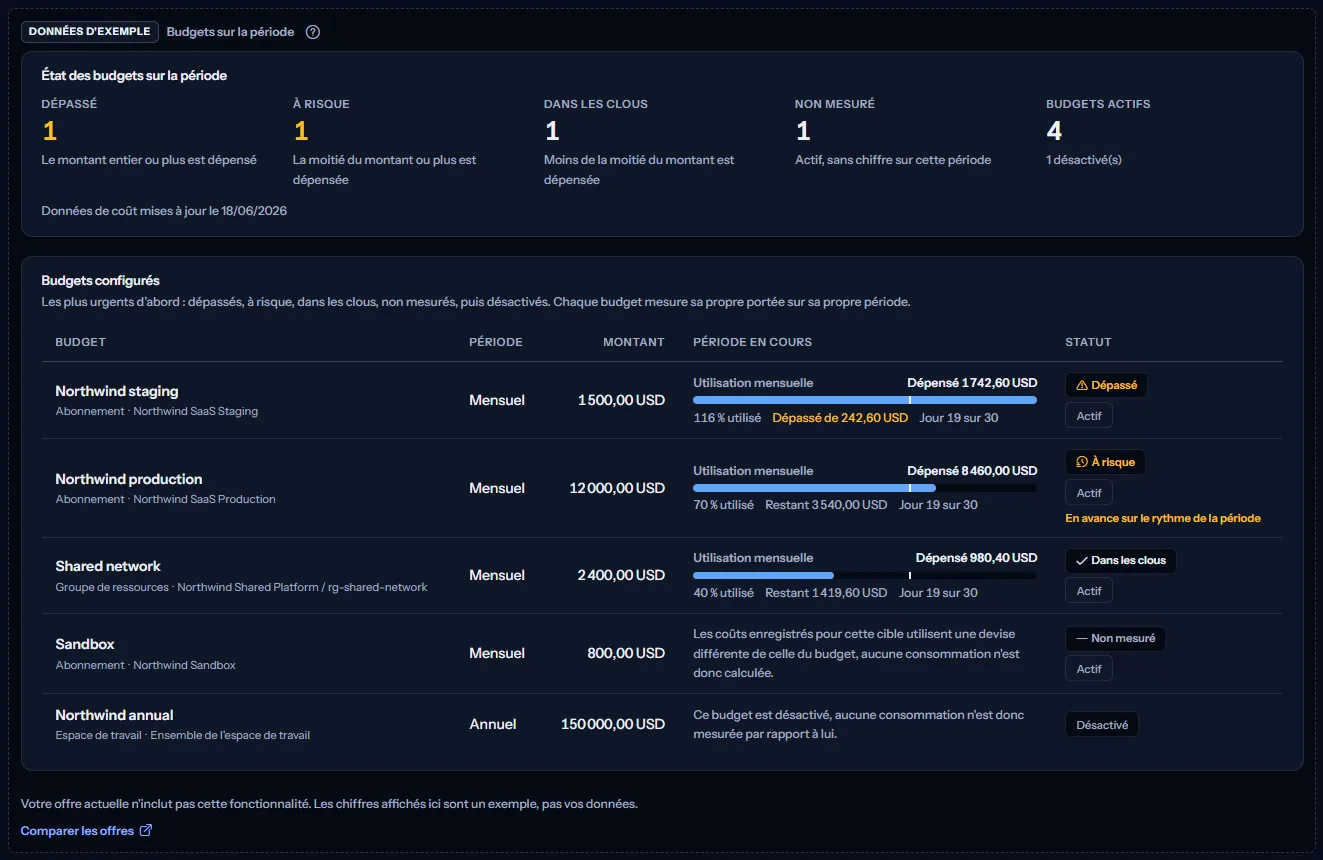Click the amount "12 000,00 USD"
This screenshot has width=1323, height=860.
pos(617,488)
